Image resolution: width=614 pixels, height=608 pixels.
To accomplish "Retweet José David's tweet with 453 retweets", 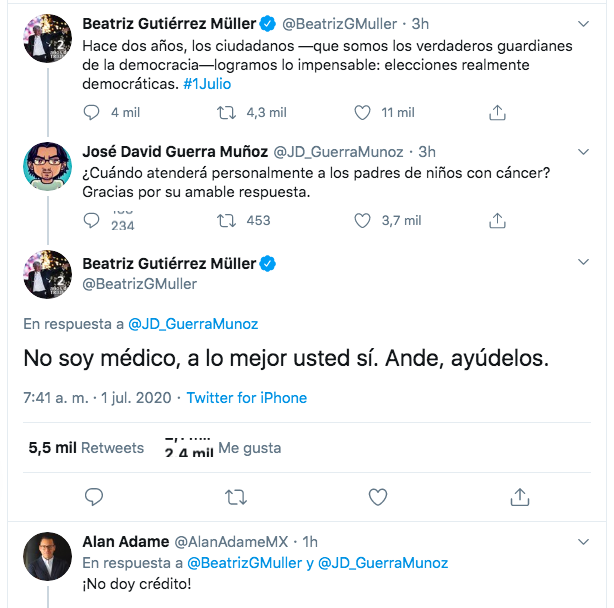I will (227, 220).
